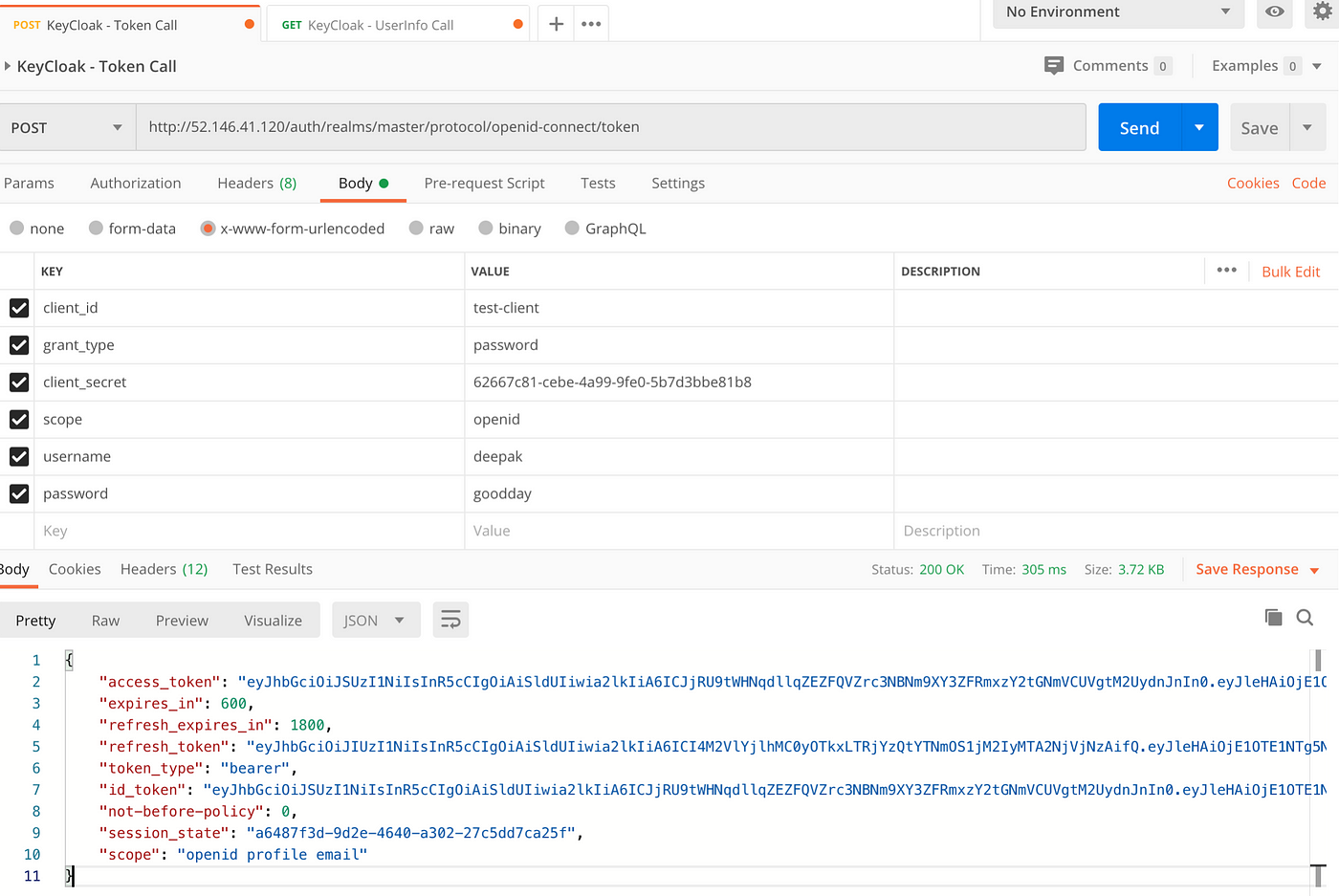Uncheck the client_secret parameter checkbox
The width and height of the screenshot is (1339, 896).
(19, 382)
